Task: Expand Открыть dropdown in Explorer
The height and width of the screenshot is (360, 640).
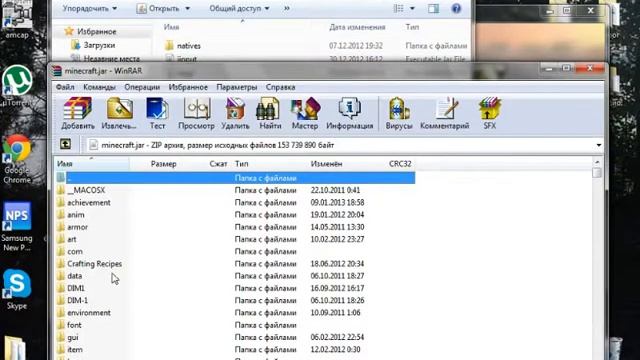Action: pos(187,9)
